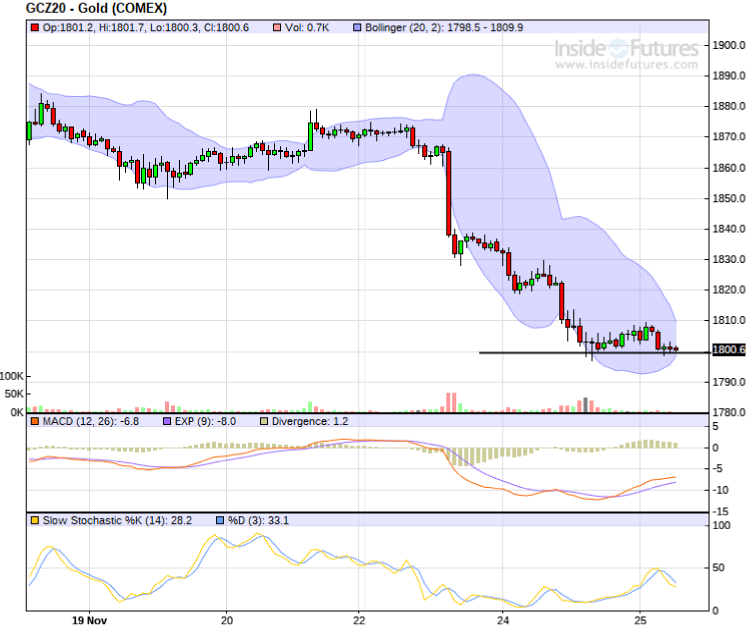
Task: Select the 24 date axis label
Action: pos(502,619)
